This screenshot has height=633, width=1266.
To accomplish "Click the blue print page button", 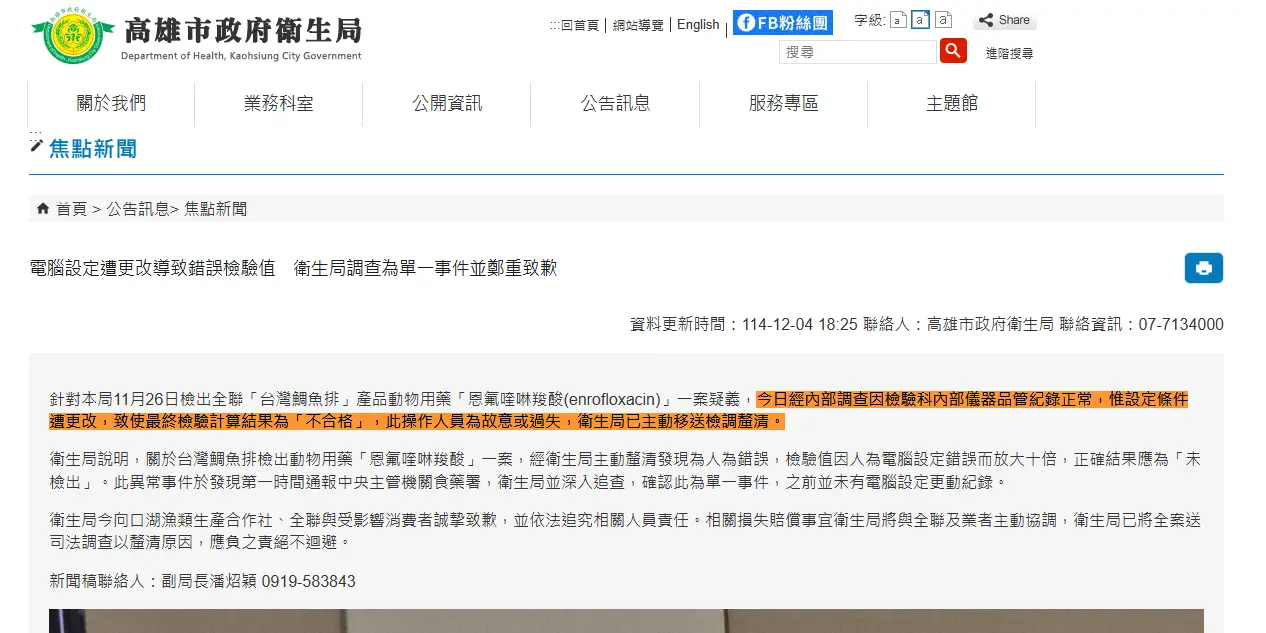I will tap(1203, 268).
